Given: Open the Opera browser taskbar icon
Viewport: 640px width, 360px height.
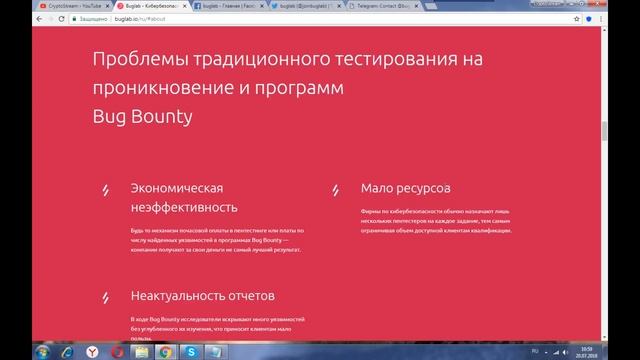Looking at the screenshot, I should 117,352.
